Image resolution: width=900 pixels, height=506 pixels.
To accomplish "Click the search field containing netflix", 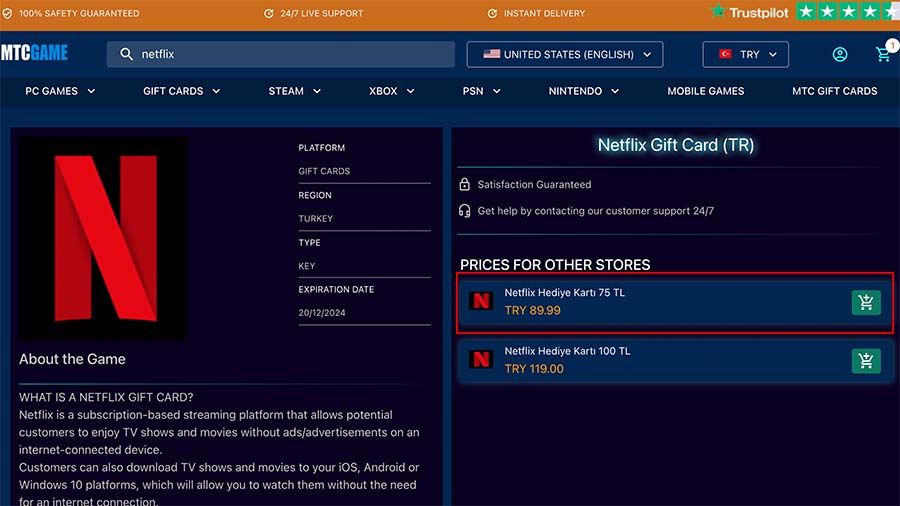I will click(x=281, y=54).
